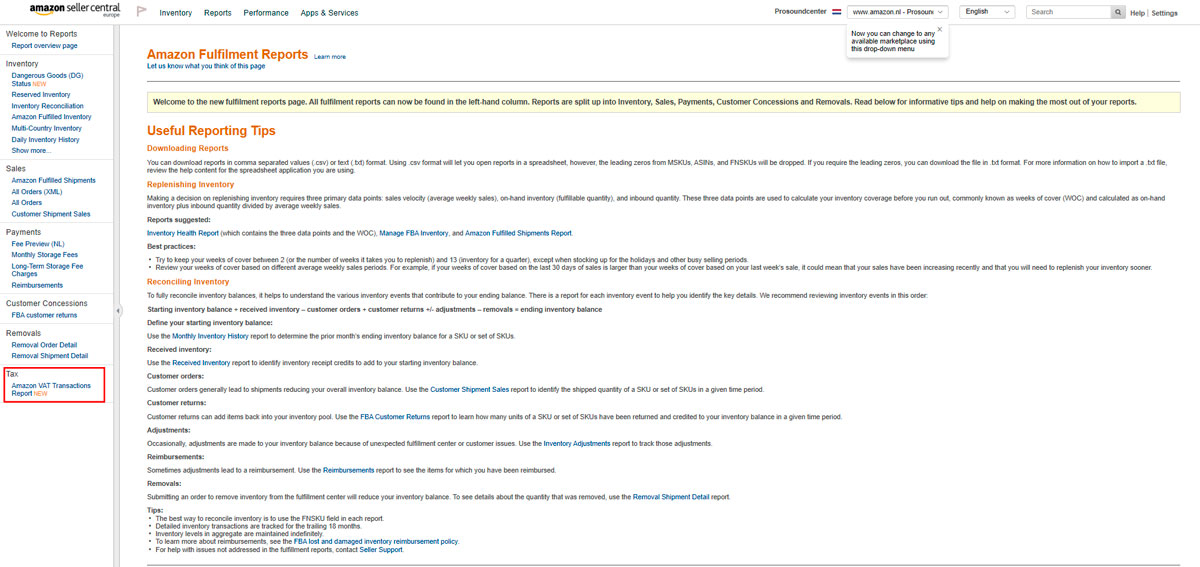Open All Orders report in sidebar
The width and height of the screenshot is (1200, 567).
(x=27, y=203)
